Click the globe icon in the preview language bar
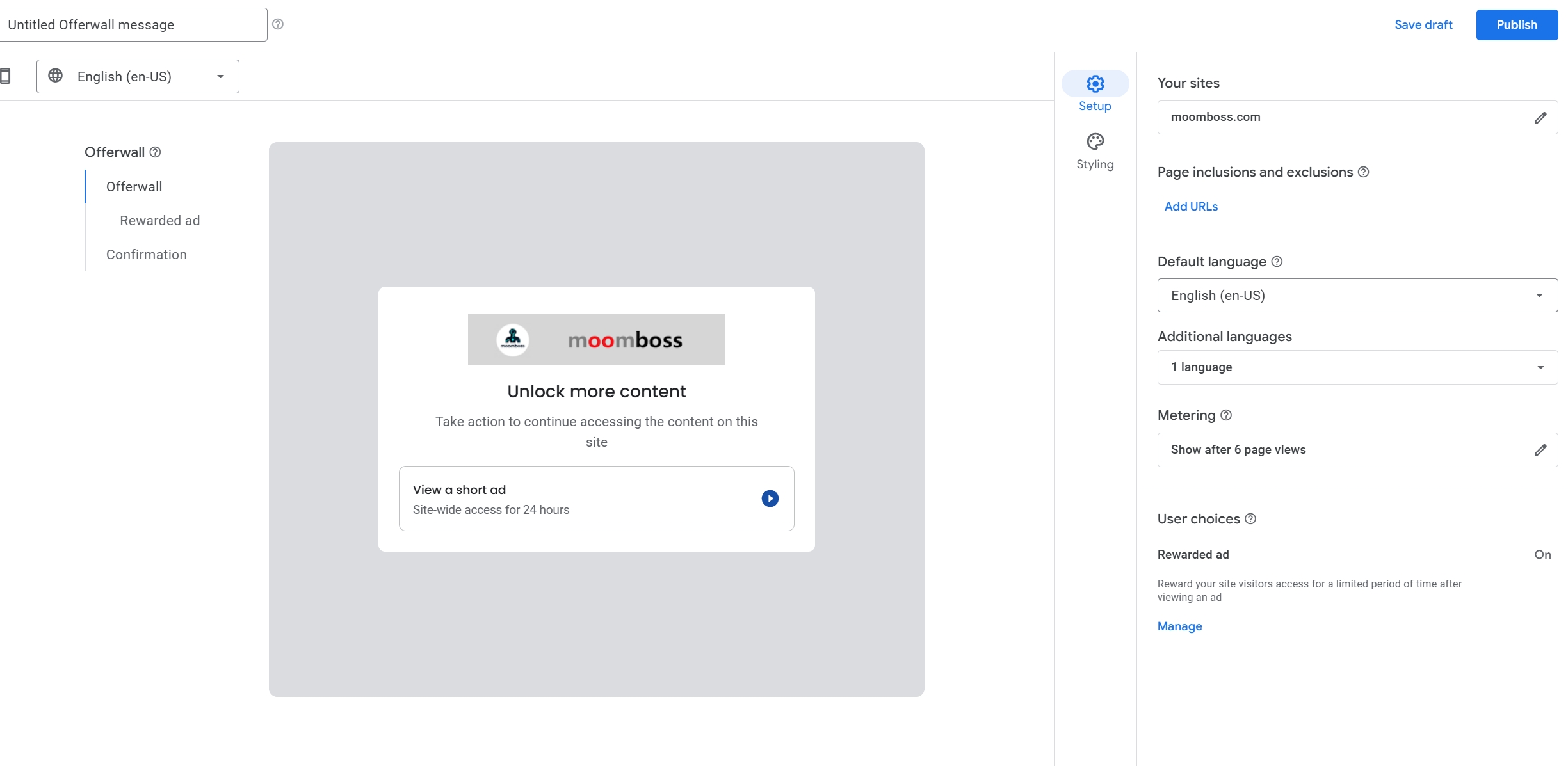Screen dimensions: 1568x766 click(56, 76)
